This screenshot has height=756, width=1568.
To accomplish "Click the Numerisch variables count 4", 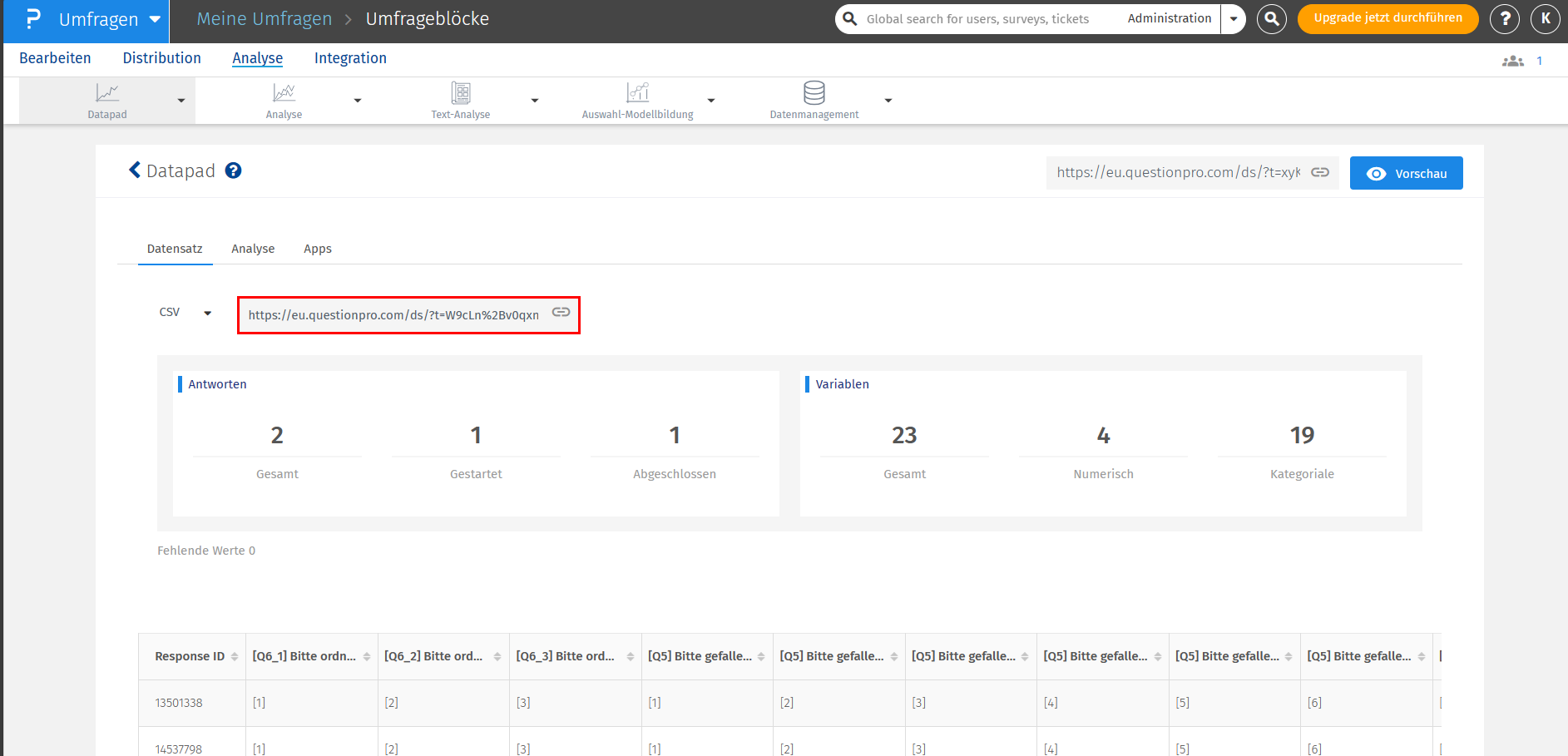I will (1103, 435).
